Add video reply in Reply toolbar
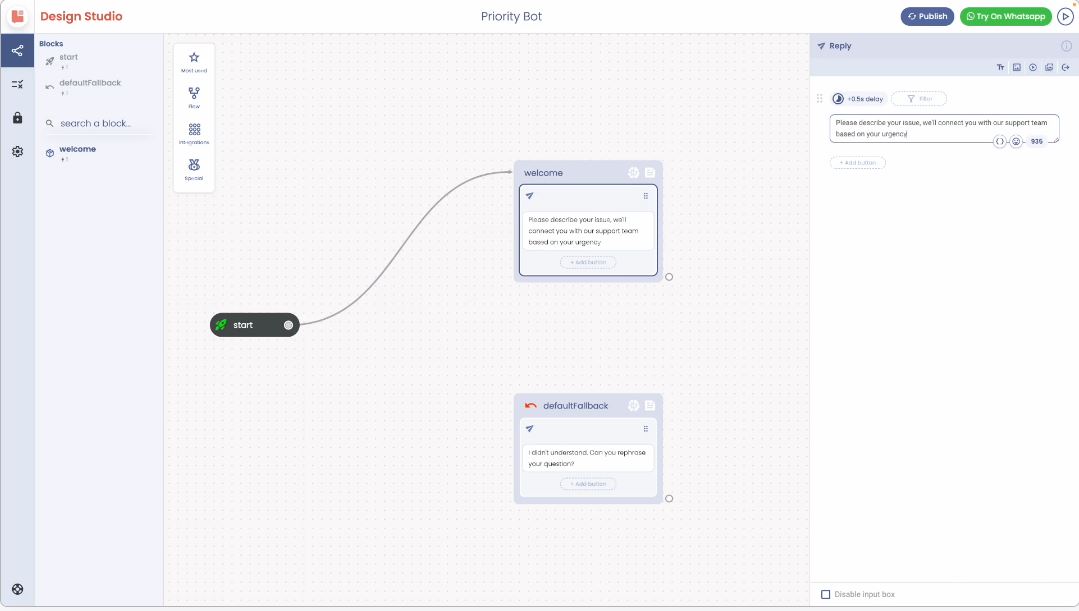 1033,67
